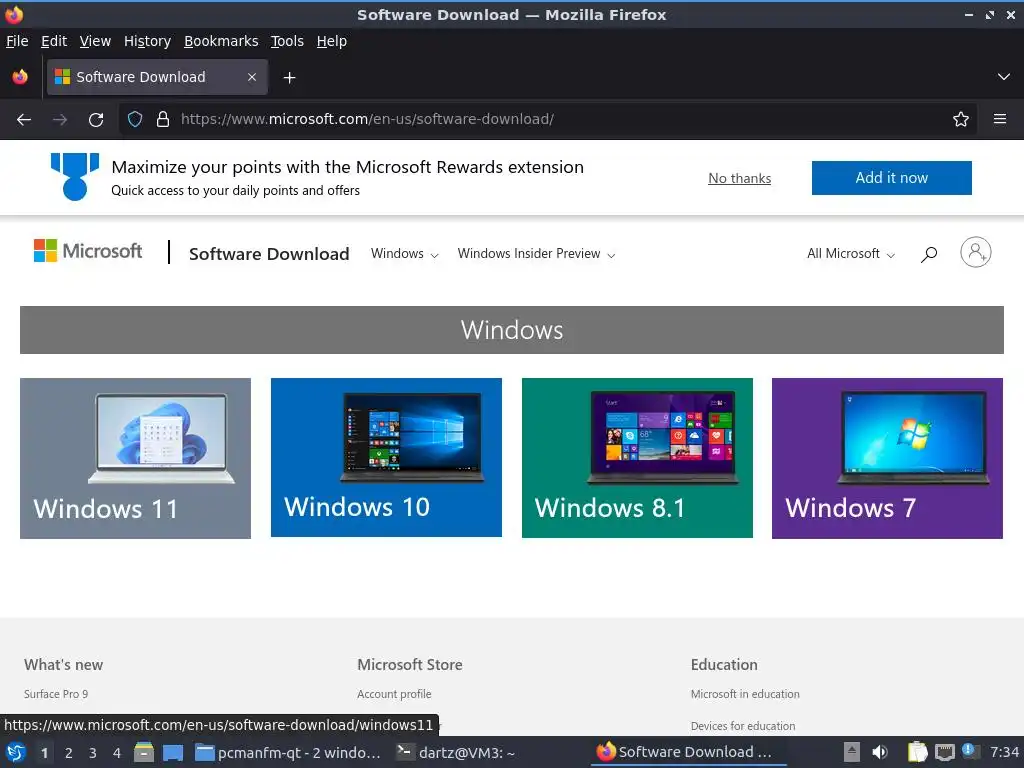List all tabs with the chevron button
This screenshot has width=1024, height=768.
(1004, 77)
